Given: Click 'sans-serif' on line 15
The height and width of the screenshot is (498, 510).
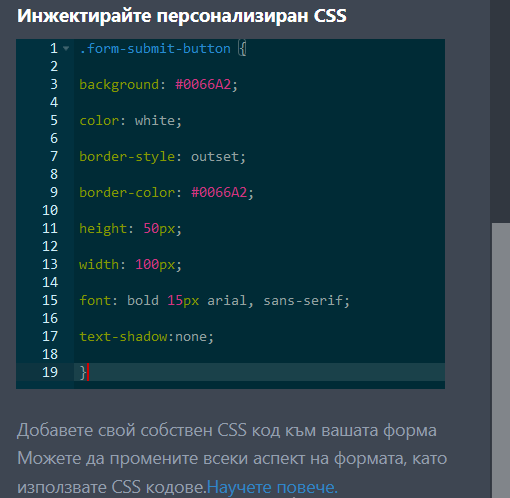Looking at the screenshot, I should [303, 301].
